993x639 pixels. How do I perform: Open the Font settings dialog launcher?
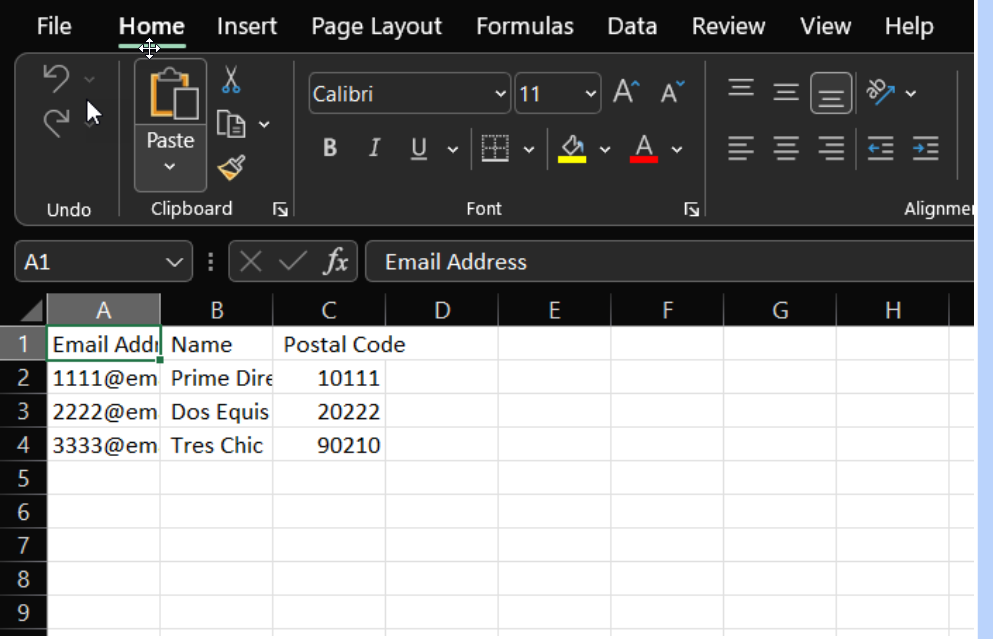click(x=691, y=209)
